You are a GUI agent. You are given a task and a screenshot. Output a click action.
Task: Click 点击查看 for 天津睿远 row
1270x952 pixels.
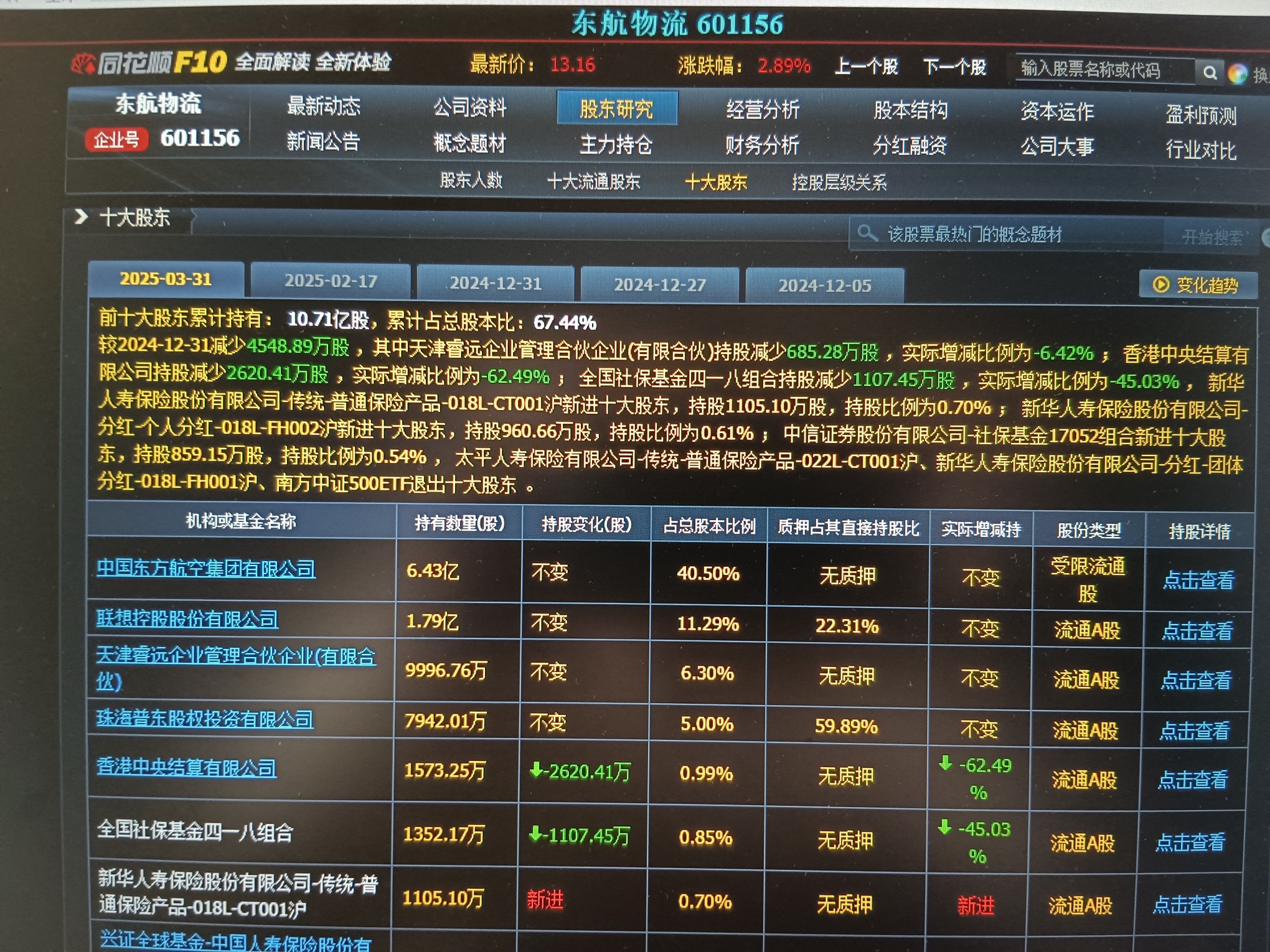coord(1196,680)
